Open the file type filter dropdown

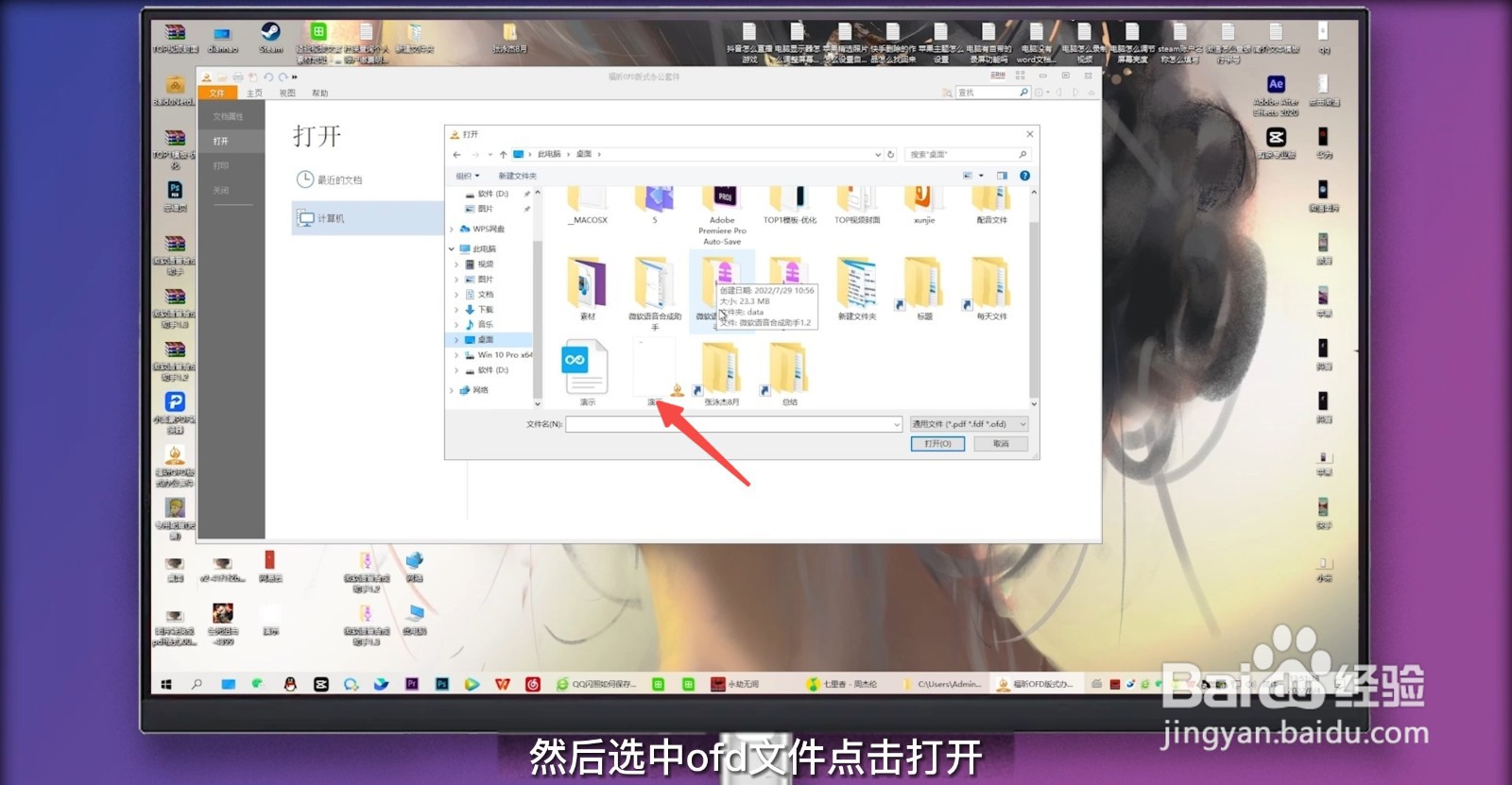(969, 424)
